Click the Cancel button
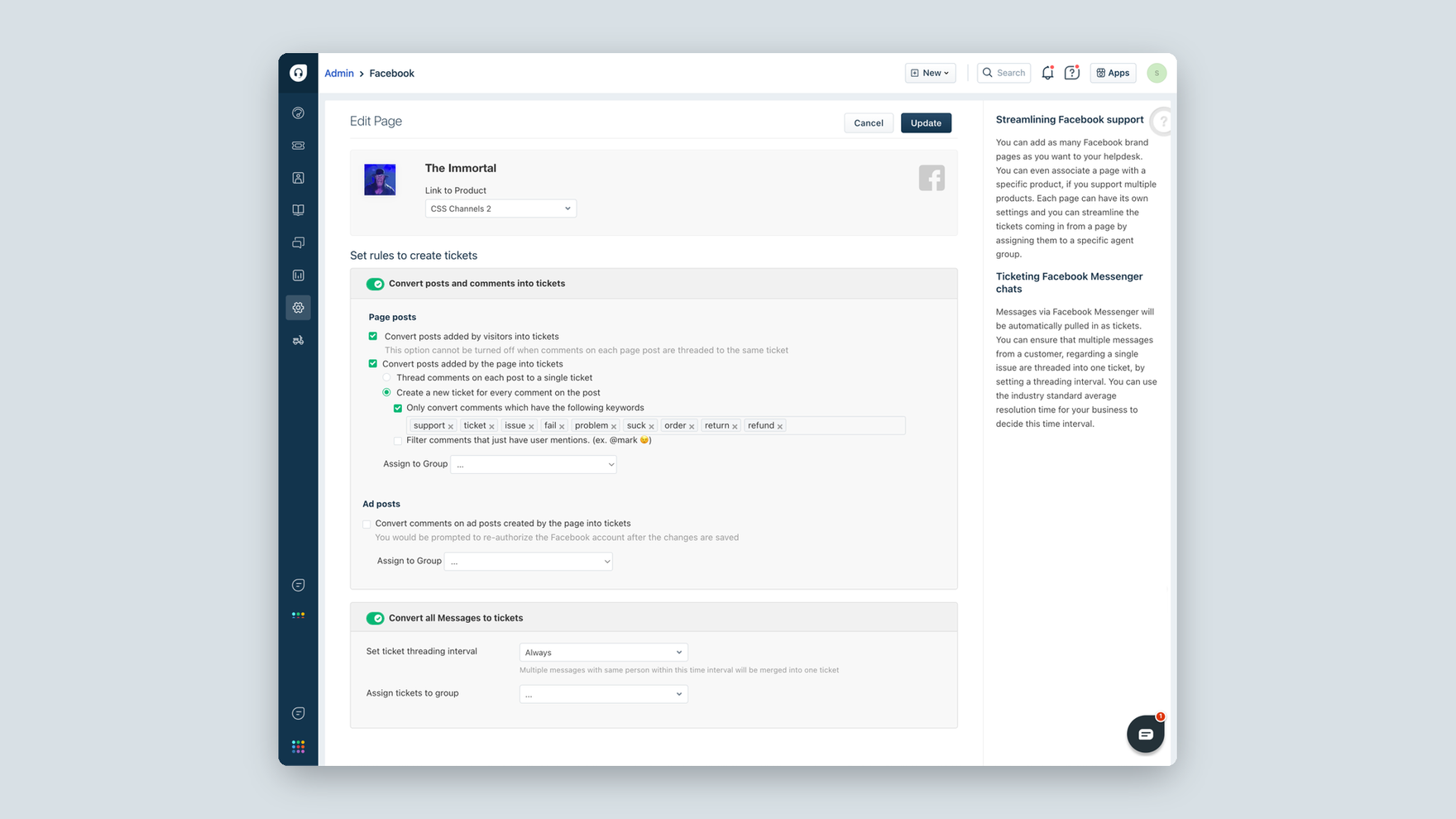The image size is (1456, 819). click(x=869, y=122)
